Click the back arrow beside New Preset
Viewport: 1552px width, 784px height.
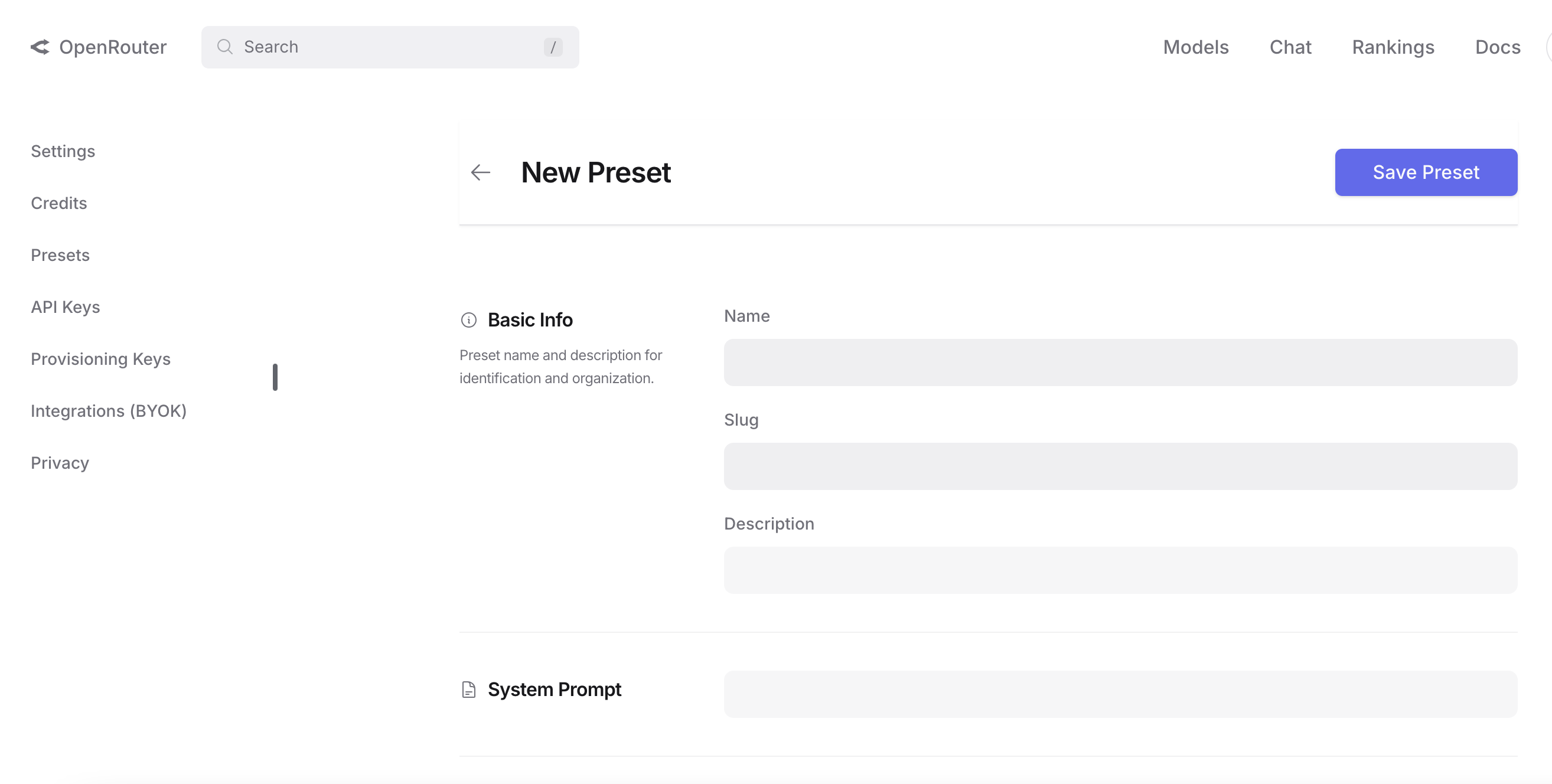click(480, 172)
